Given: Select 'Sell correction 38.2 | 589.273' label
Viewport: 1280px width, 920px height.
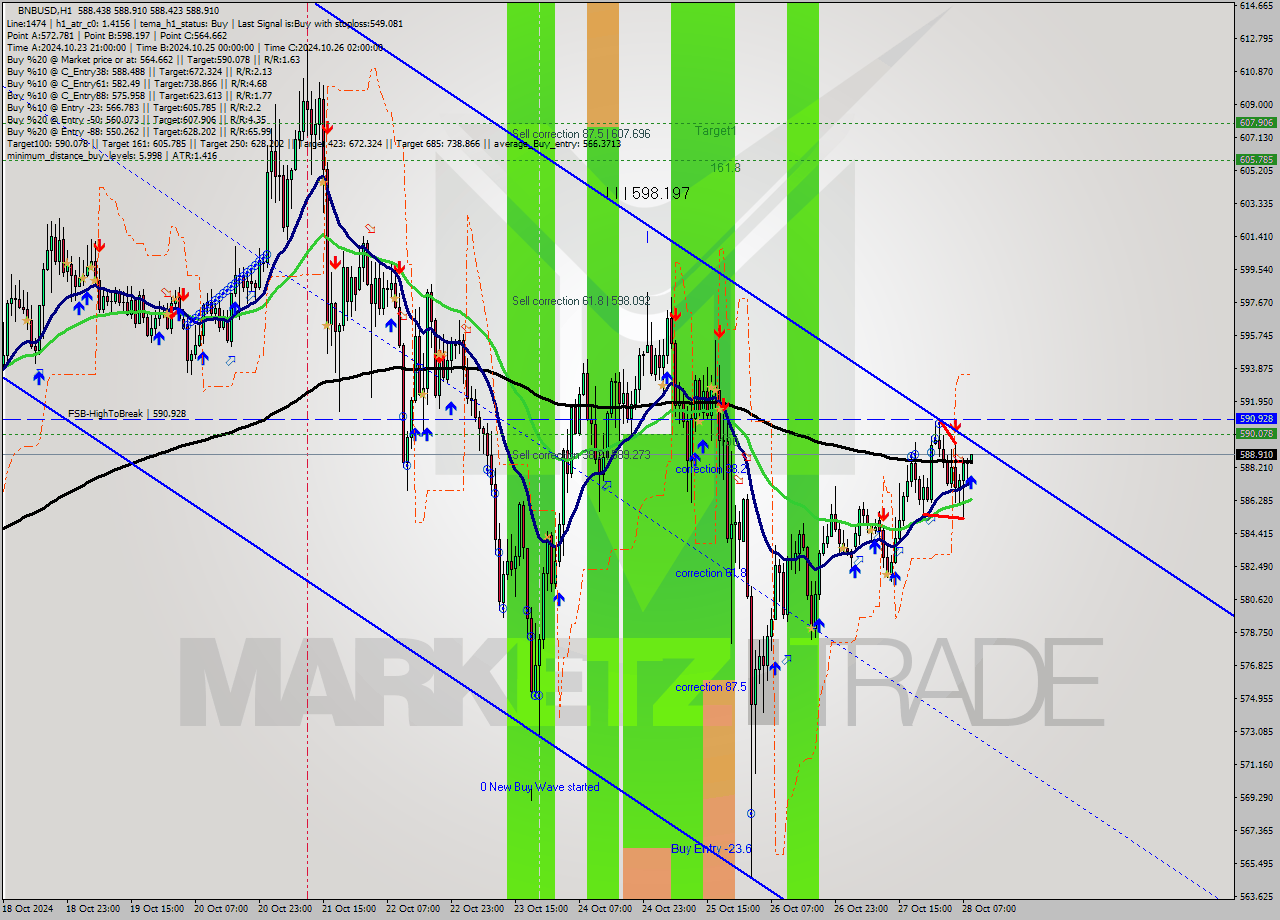Looking at the screenshot, I should (x=581, y=455).
